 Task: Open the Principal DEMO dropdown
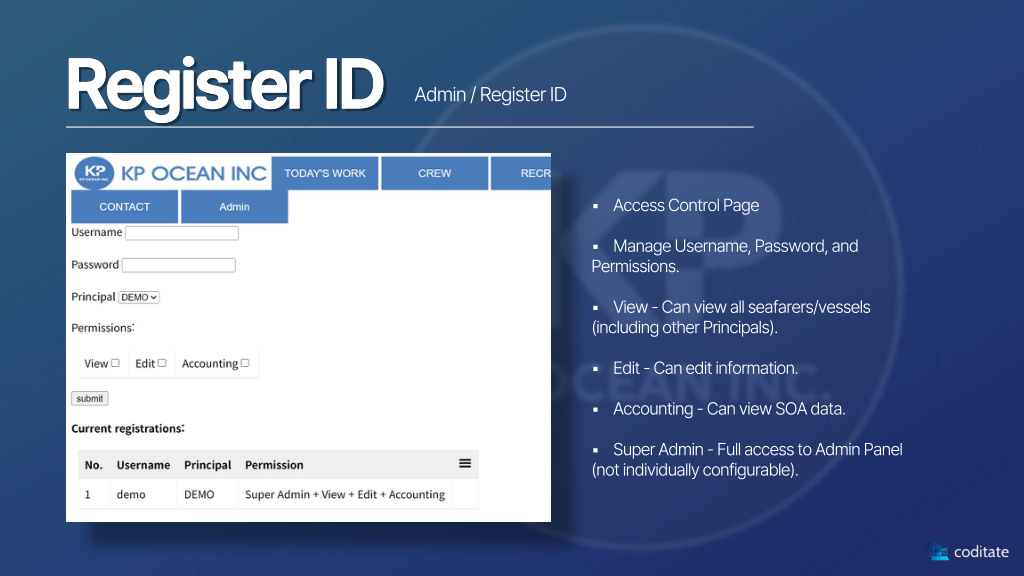pos(139,297)
